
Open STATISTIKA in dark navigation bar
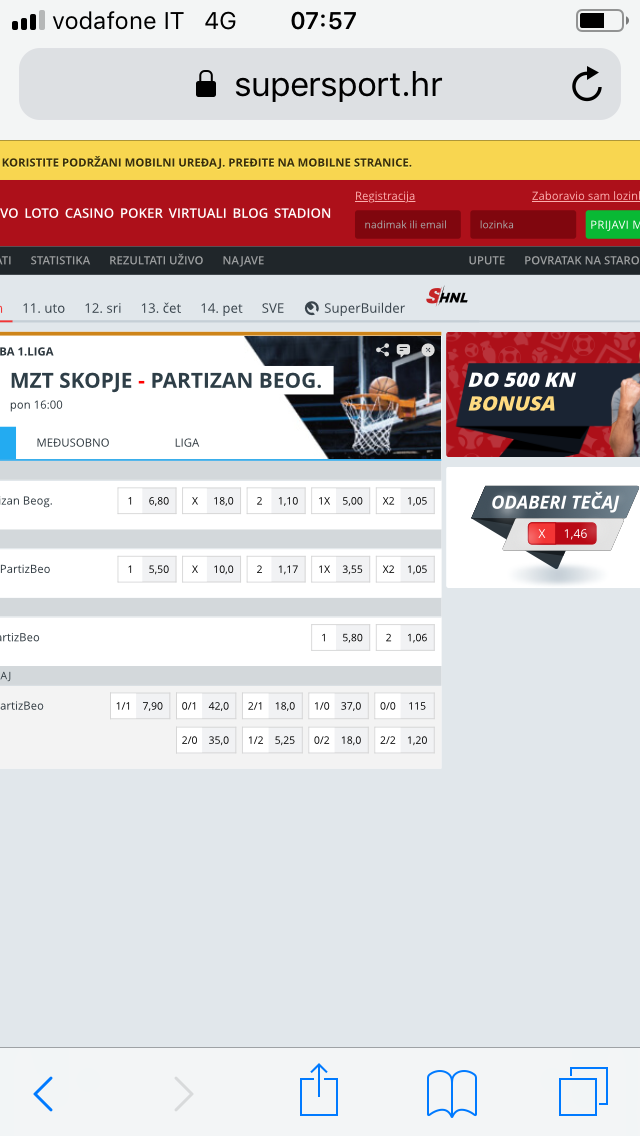tap(60, 260)
